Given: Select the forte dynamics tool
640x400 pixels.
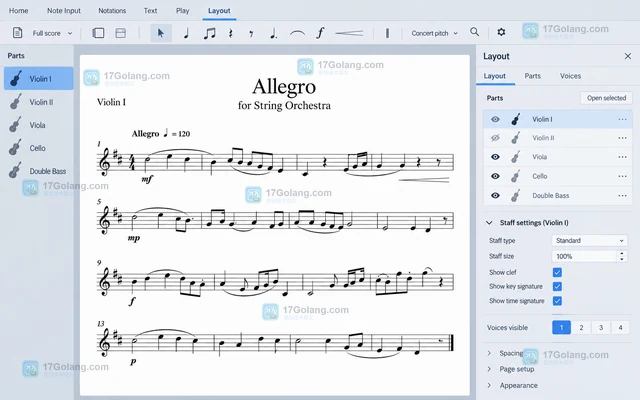Looking at the screenshot, I should (320, 33).
